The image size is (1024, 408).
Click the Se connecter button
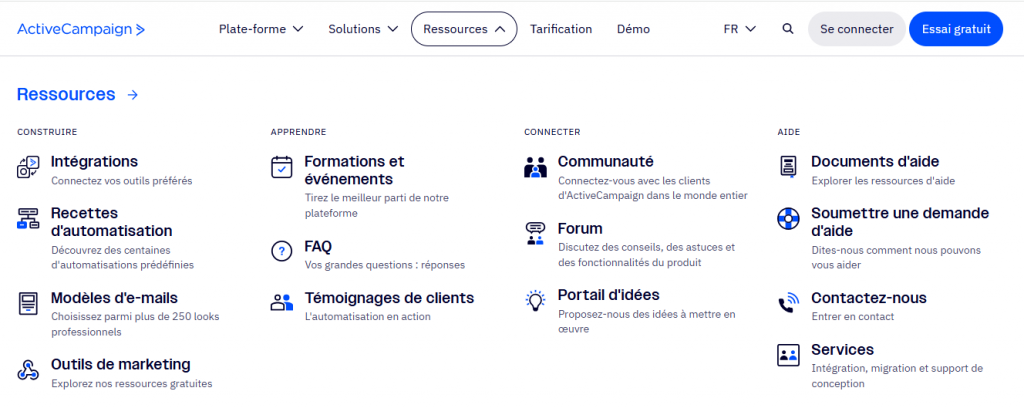[857, 29]
